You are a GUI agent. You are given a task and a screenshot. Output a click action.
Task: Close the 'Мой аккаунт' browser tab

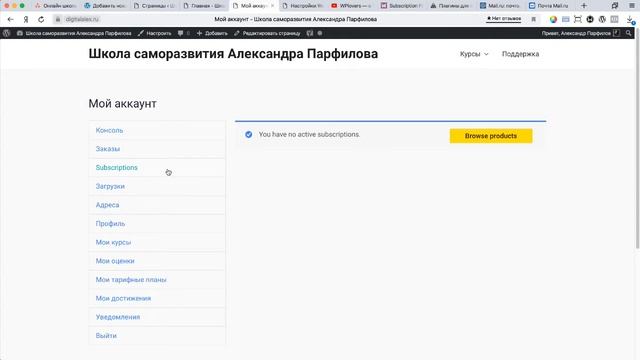[x=272, y=6]
